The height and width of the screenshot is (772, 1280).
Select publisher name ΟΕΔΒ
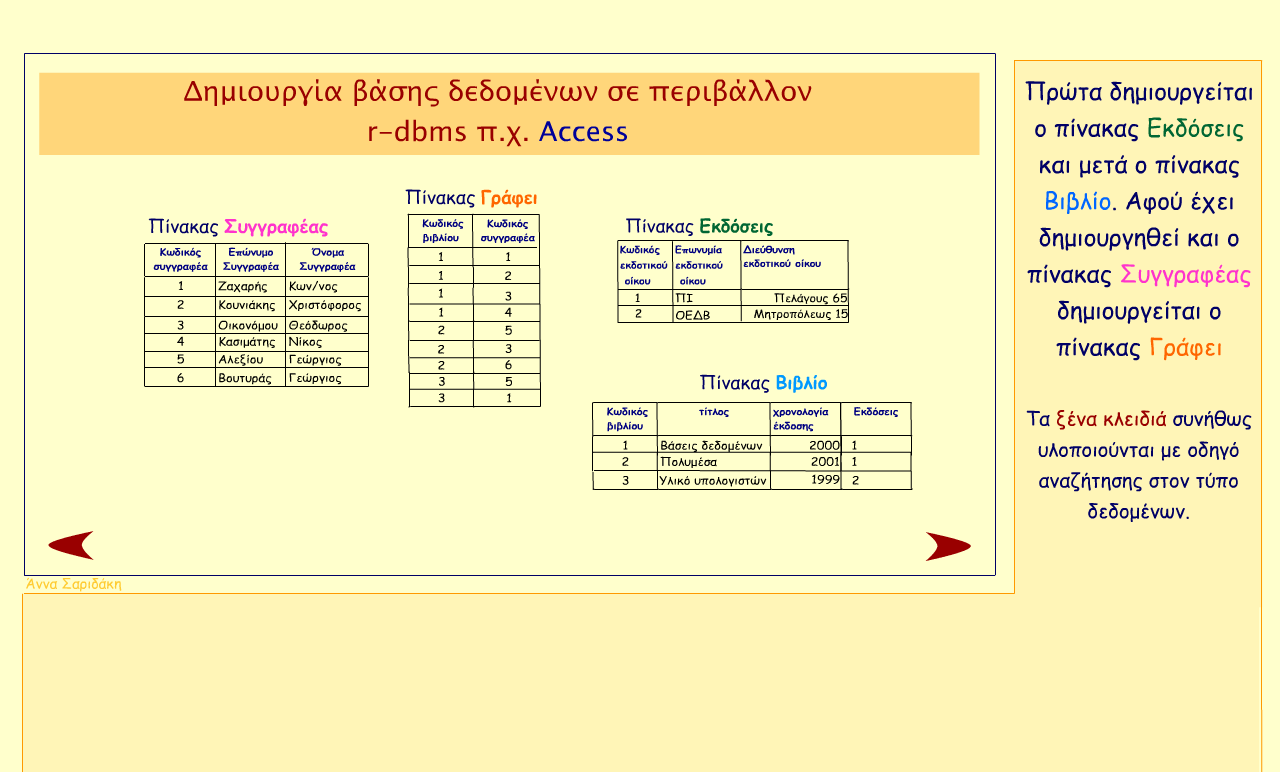(x=692, y=314)
